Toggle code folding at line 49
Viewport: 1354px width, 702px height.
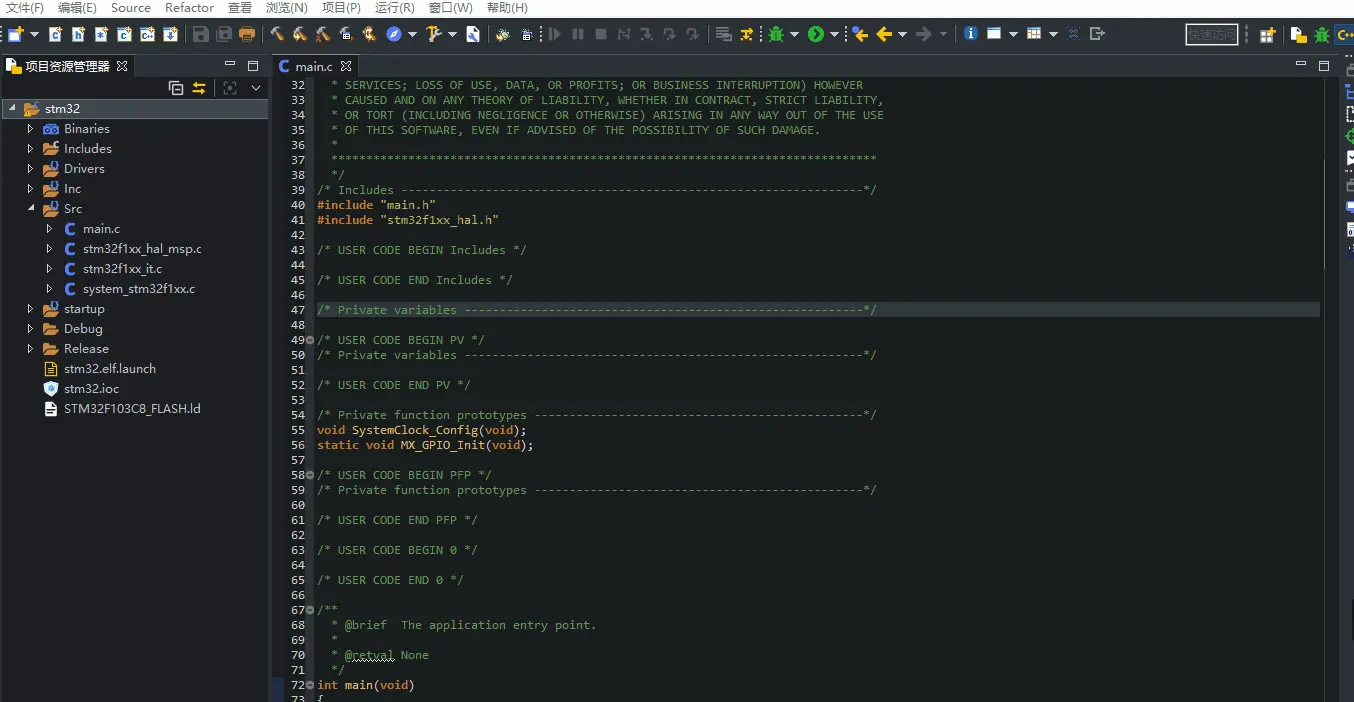pos(310,340)
